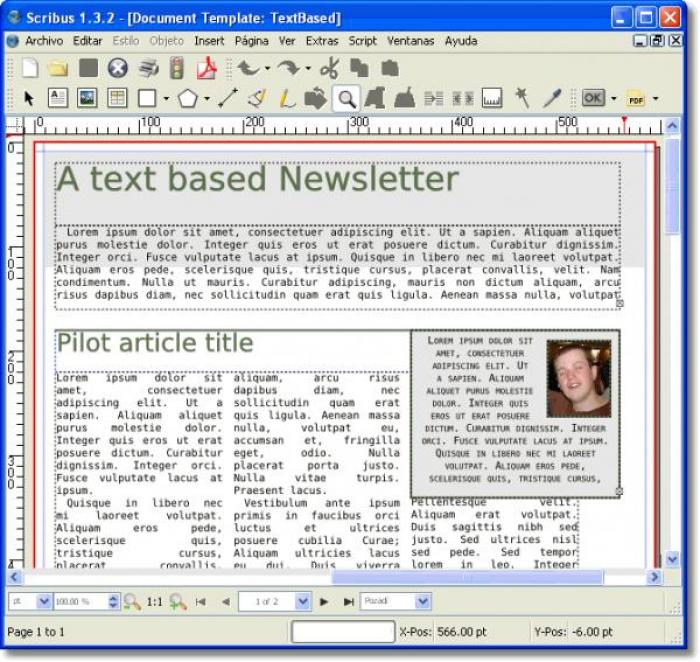Click the Cut scissors icon
Screen dimensions: 700x662
pos(330,68)
